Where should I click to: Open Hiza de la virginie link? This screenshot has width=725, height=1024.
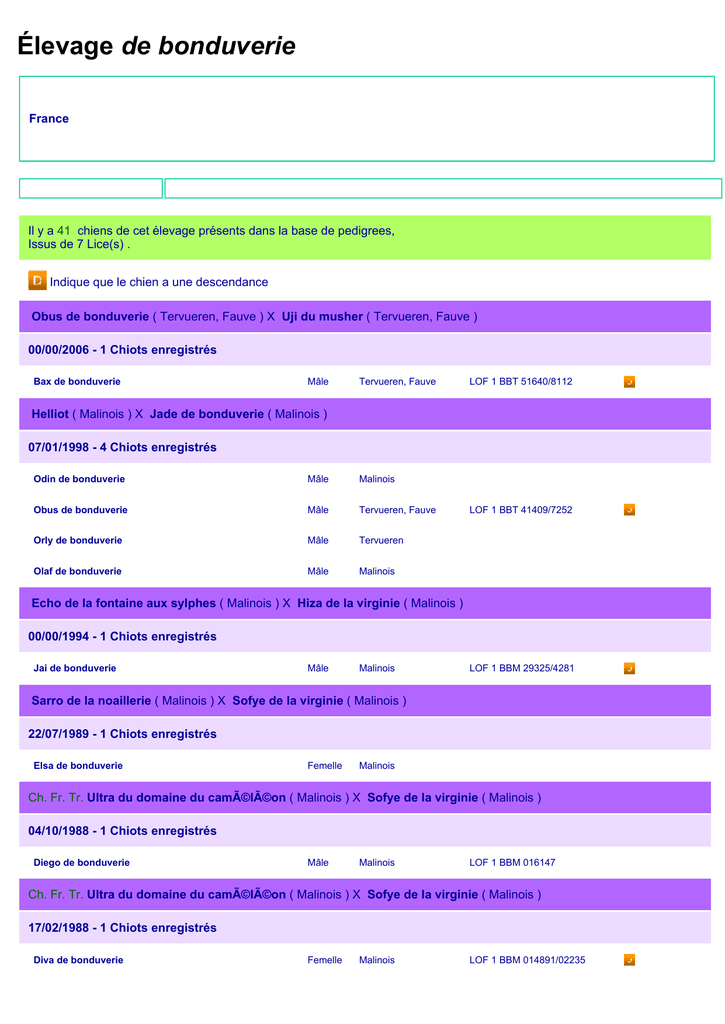pyautogui.click(x=348, y=603)
